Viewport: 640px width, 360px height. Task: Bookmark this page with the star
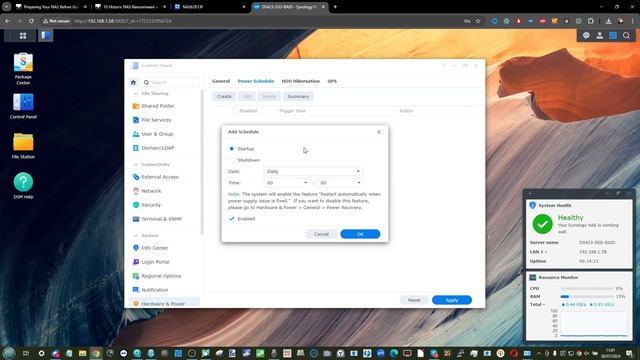478,21
